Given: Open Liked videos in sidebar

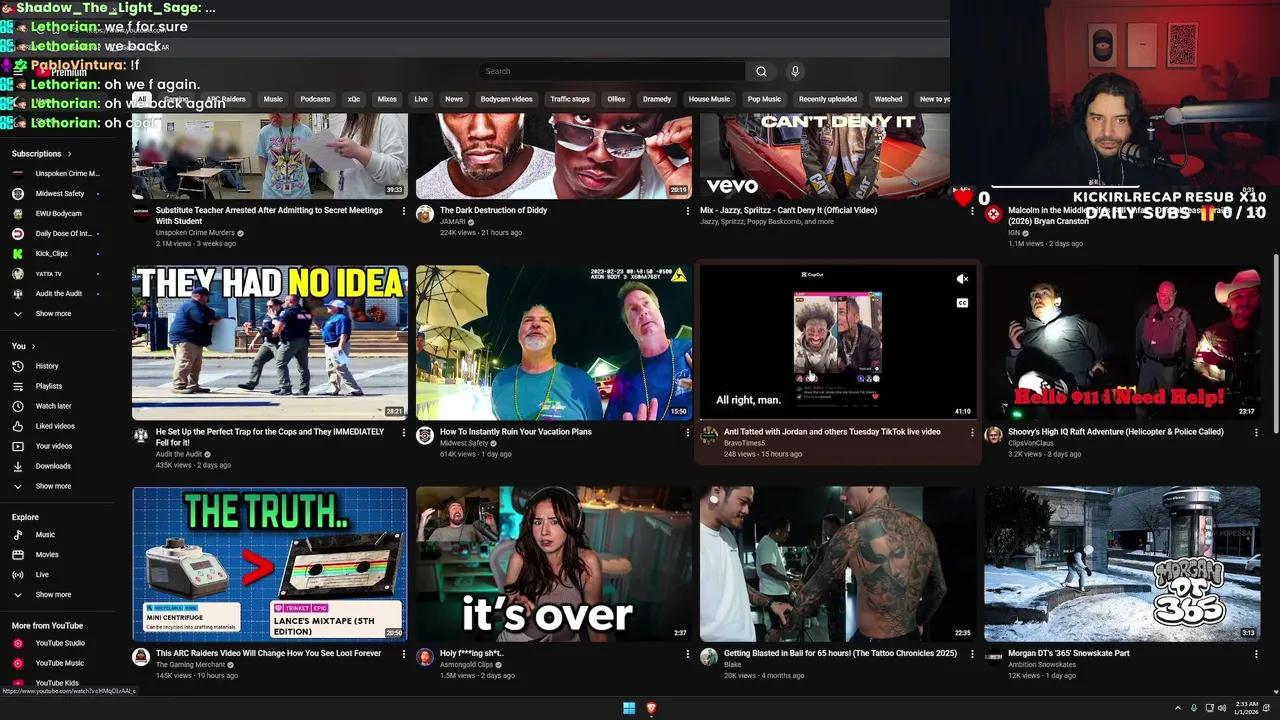Looking at the screenshot, I should coord(55,426).
